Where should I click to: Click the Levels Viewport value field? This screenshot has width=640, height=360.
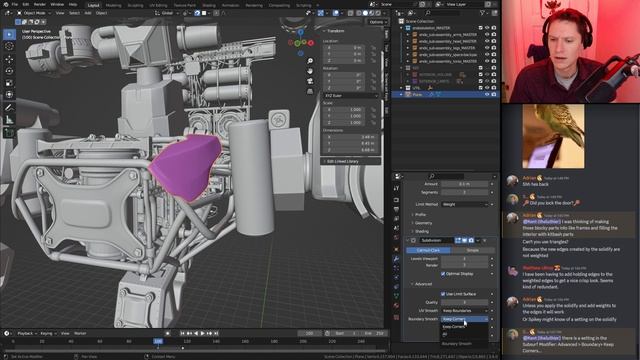464,259
